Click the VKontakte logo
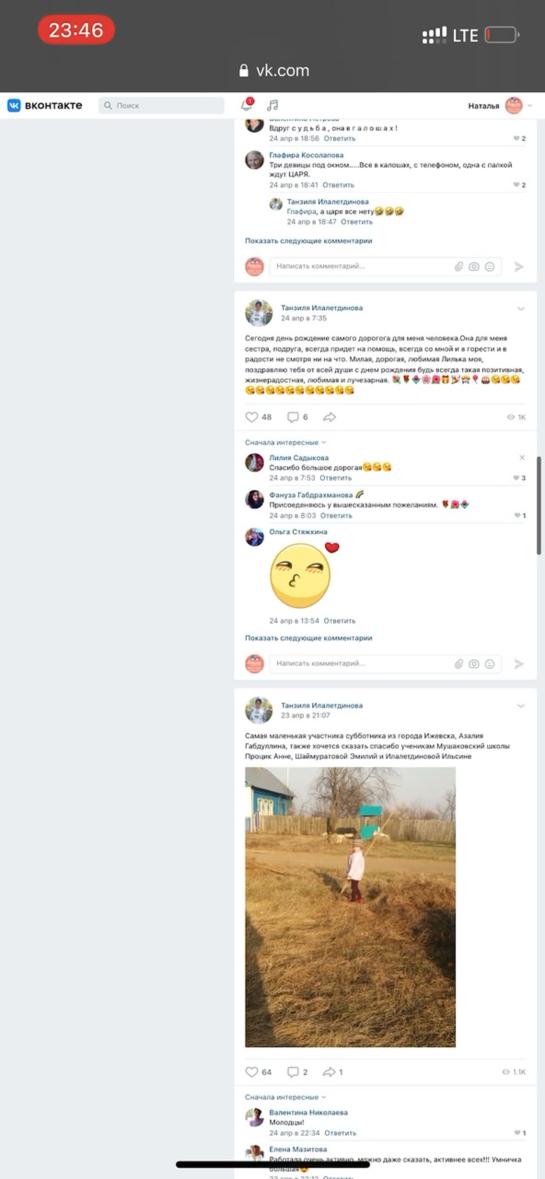The image size is (545, 1179). click(44, 105)
